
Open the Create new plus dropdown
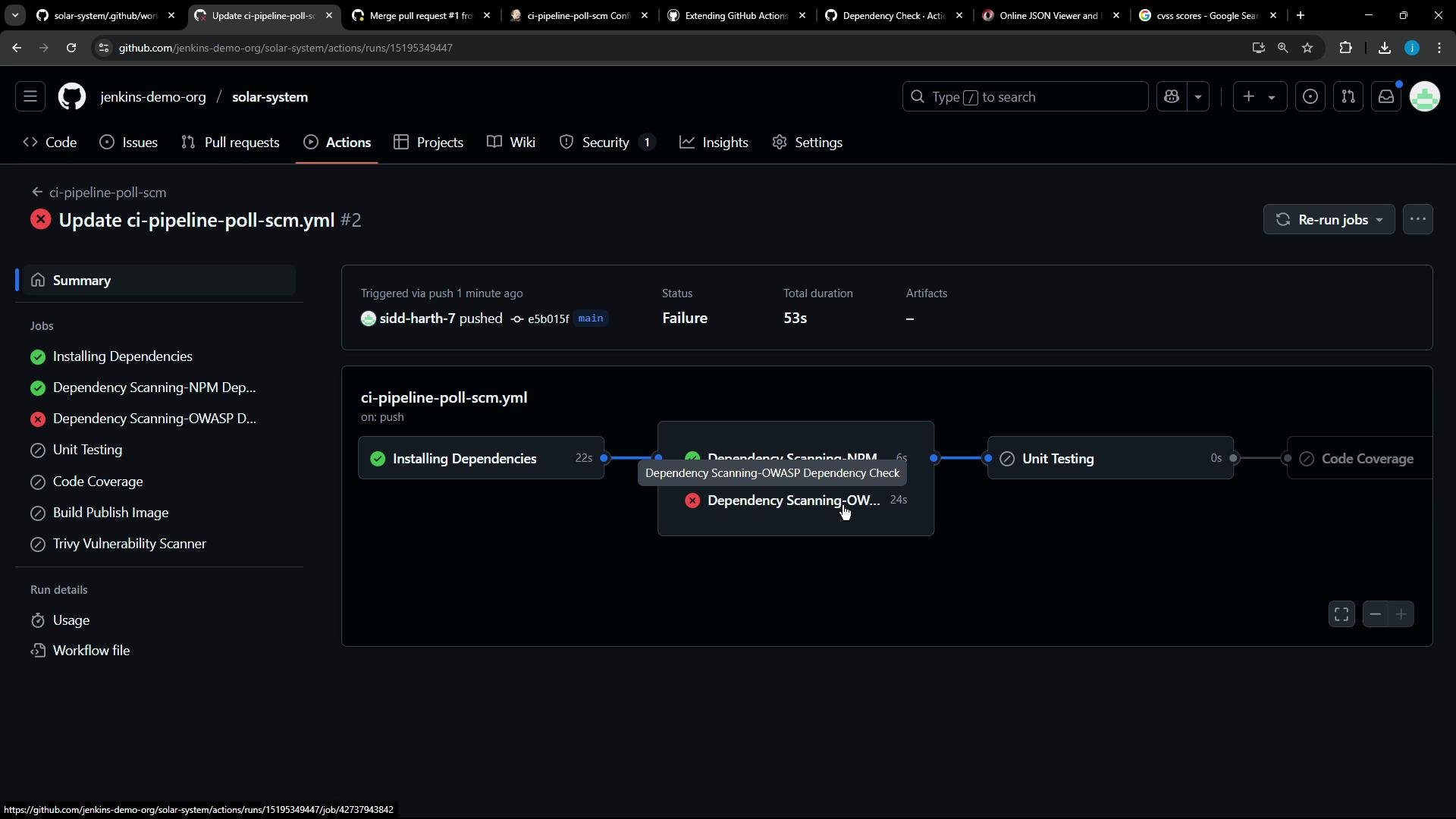[1259, 97]
